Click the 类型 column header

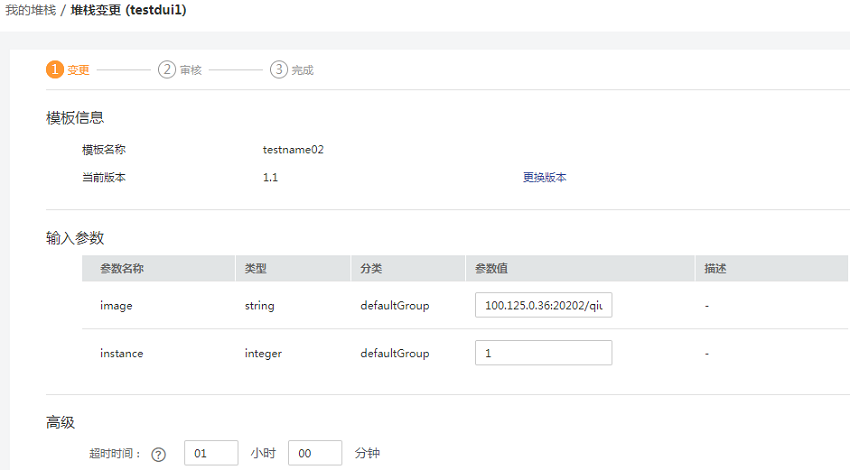tap(293, 268)
